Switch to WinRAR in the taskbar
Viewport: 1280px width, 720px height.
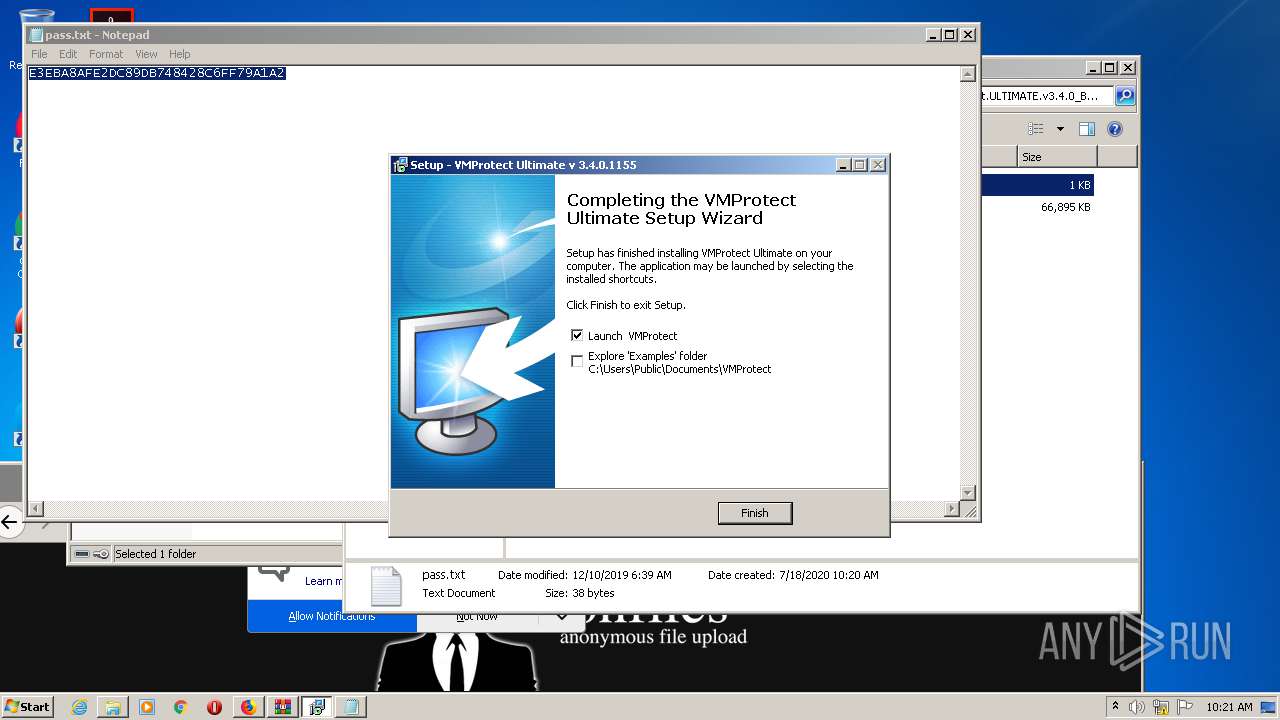pos(283,707)
